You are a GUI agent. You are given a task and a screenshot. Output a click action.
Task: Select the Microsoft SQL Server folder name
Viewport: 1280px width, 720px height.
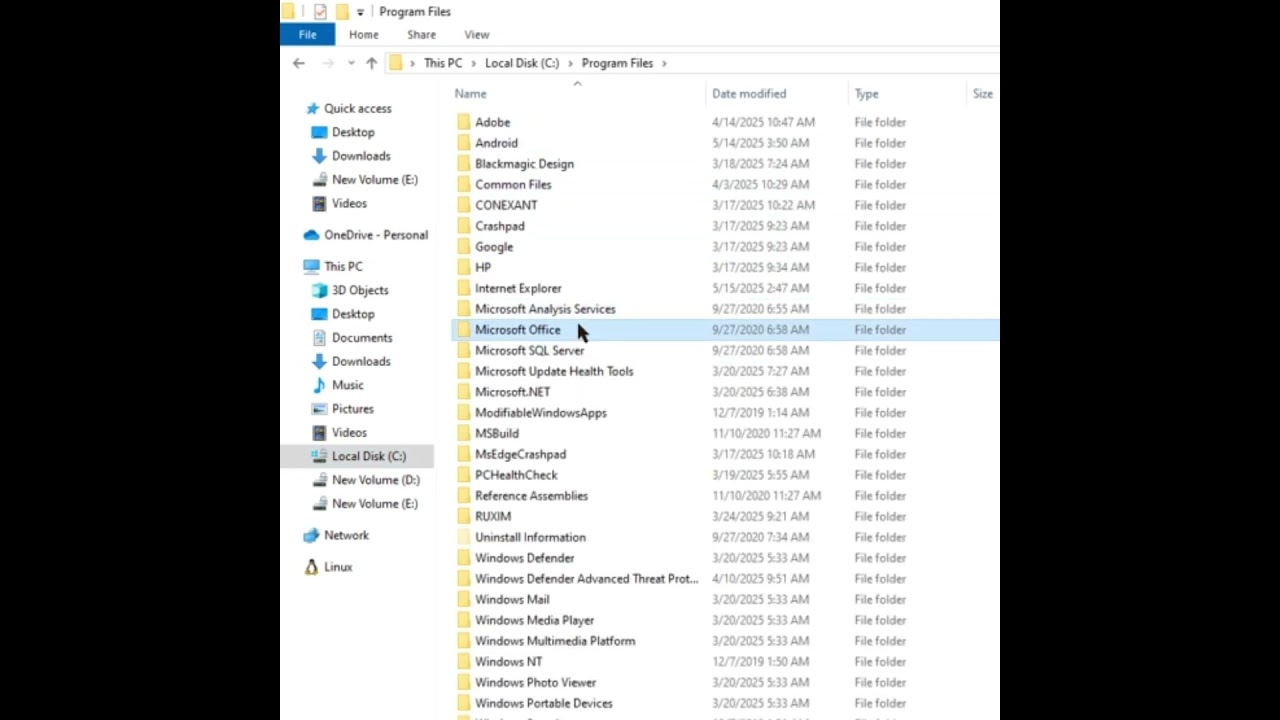[x=529, y=351]
